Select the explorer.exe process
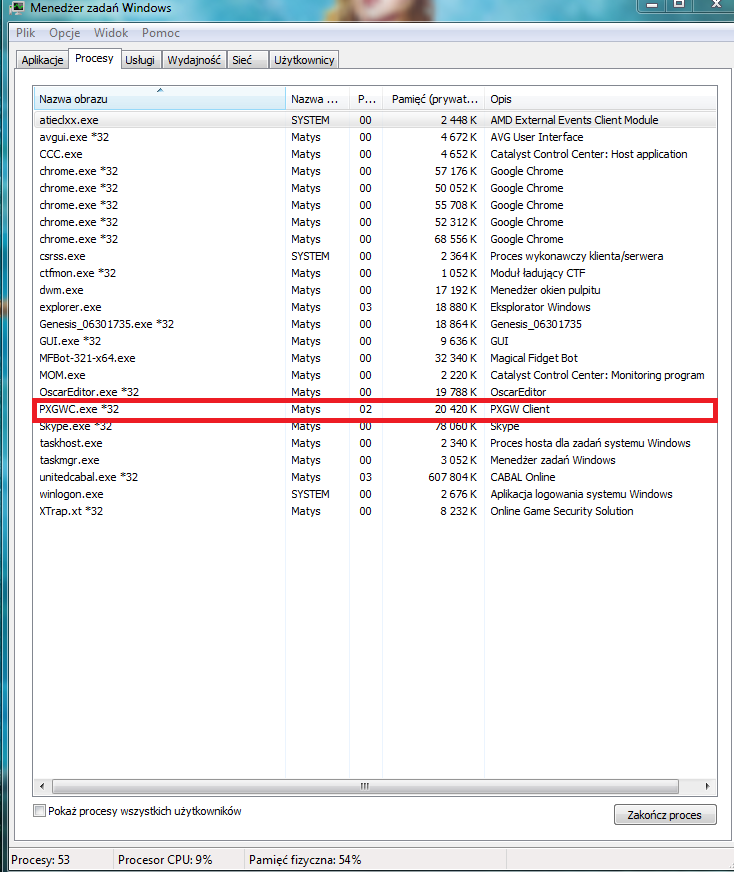The width and height of the screenshot is (734, 872). (x=375, y=307)
